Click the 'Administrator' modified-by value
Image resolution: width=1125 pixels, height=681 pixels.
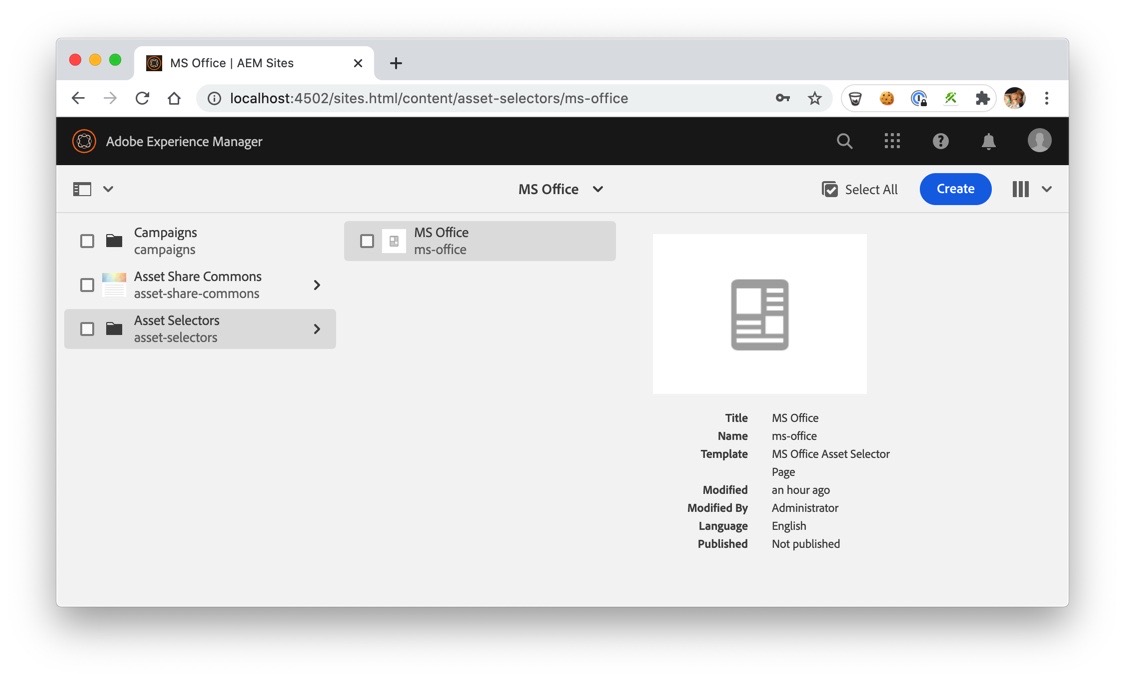tap(805, 508)
